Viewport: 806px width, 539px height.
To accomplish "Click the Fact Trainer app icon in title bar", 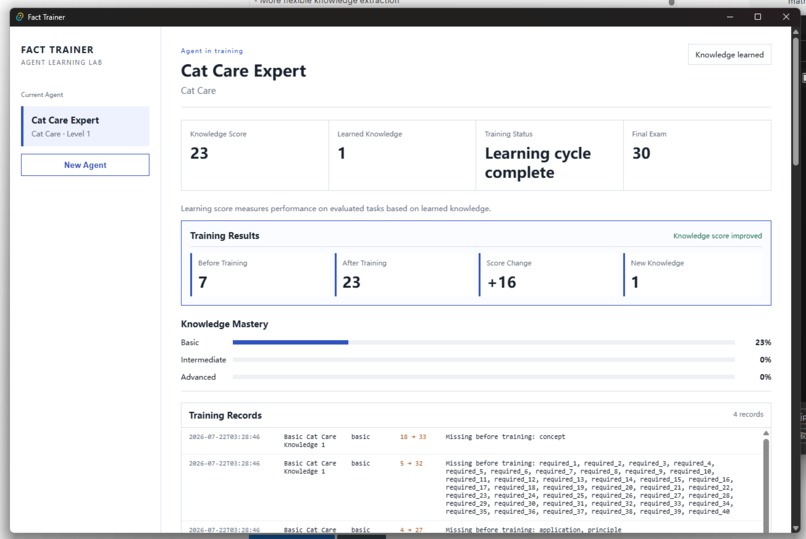I will pyautogui.click(x=20, y=17).
